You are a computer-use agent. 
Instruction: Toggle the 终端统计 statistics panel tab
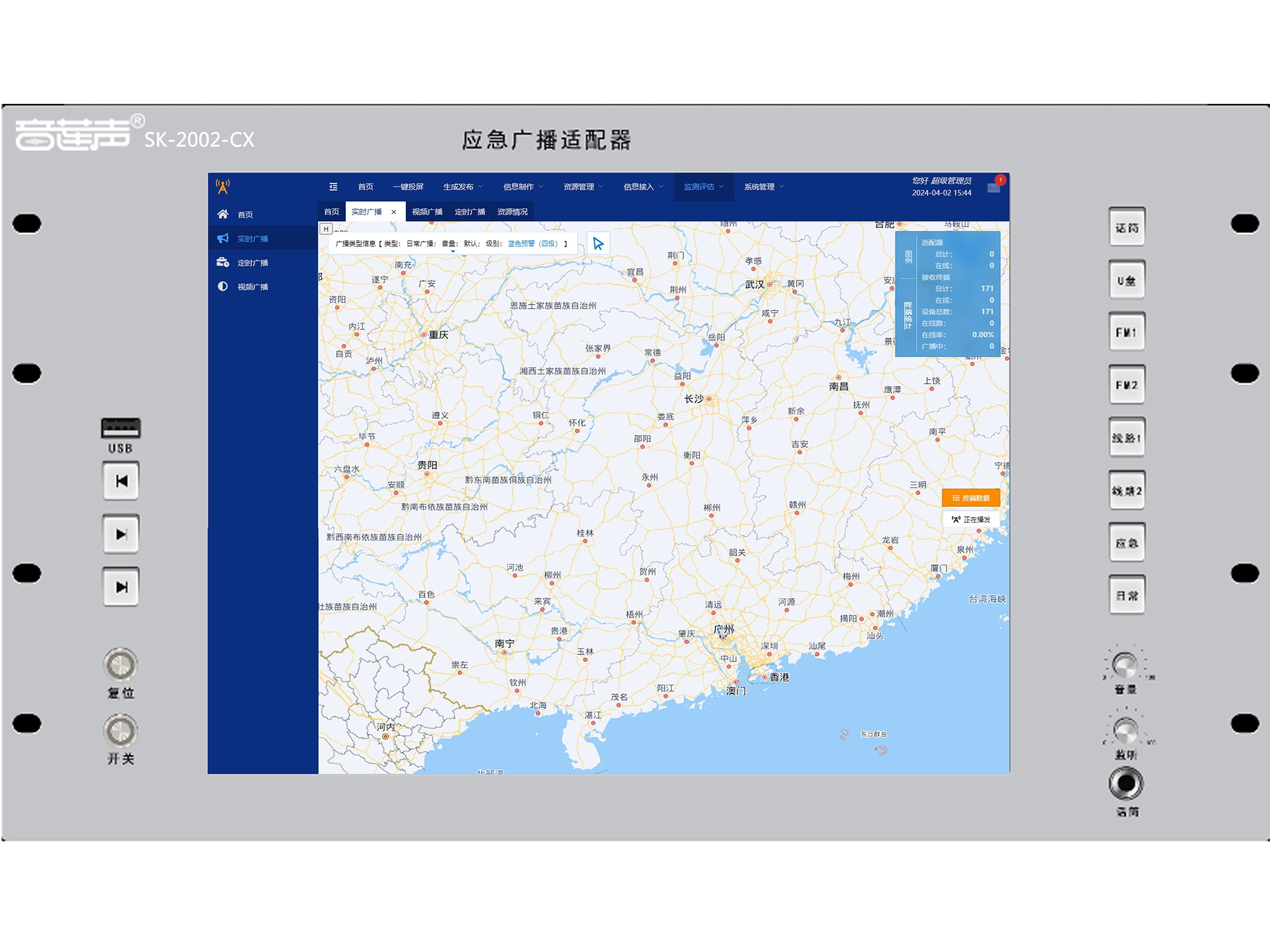(x=908, y=315)
